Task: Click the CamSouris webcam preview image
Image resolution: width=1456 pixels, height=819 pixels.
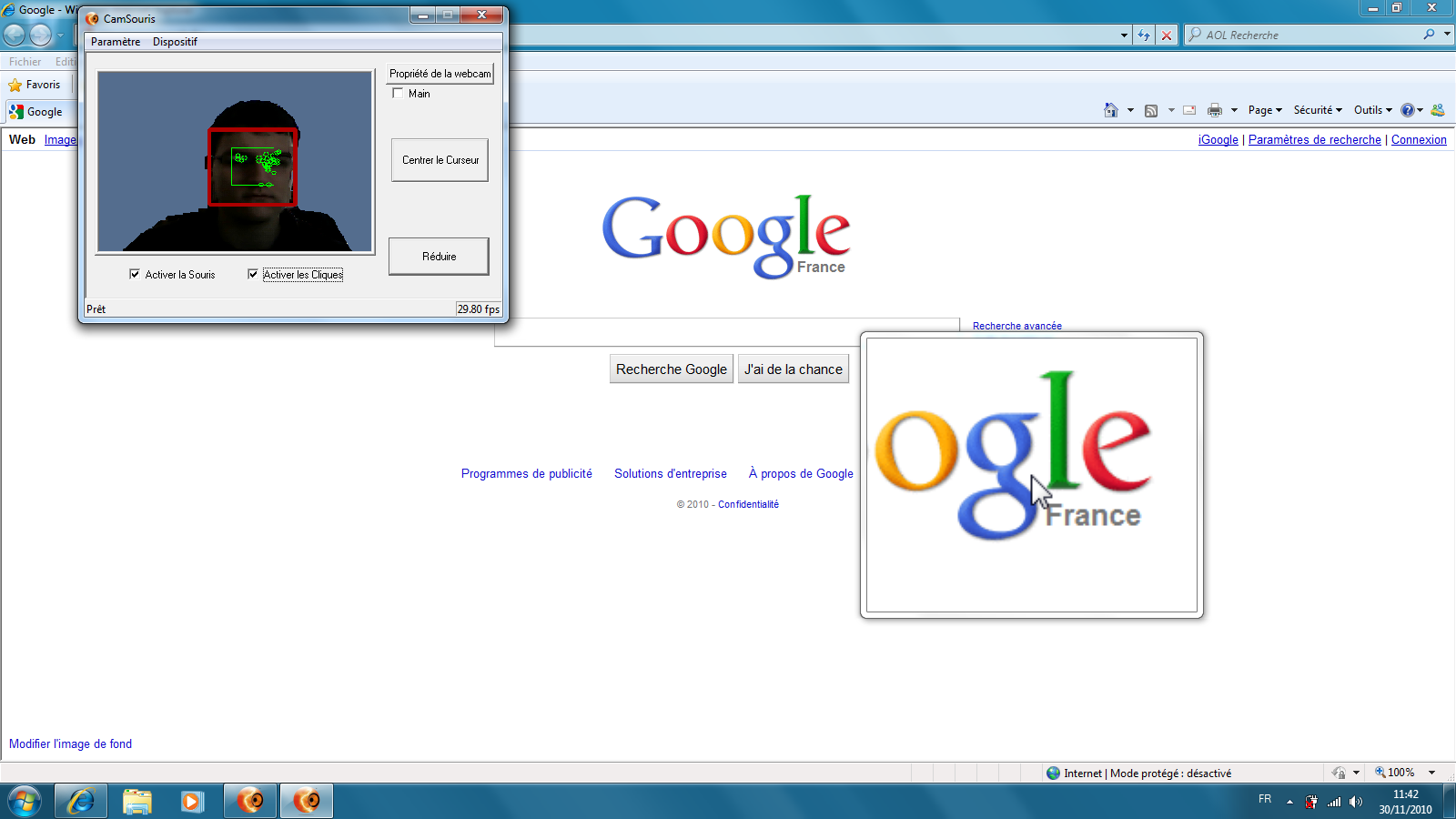Action: click(236, 161)
